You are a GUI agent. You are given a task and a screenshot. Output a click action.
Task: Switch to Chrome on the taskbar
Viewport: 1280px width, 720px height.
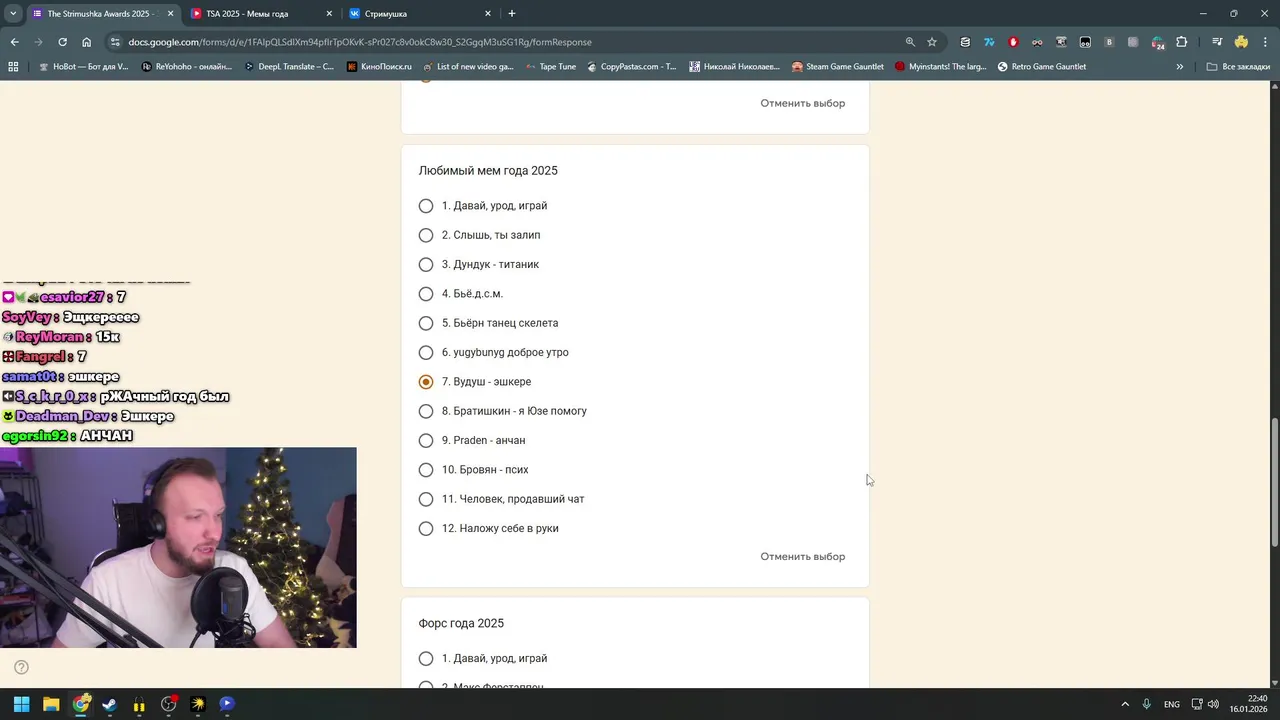pos(81,704)
